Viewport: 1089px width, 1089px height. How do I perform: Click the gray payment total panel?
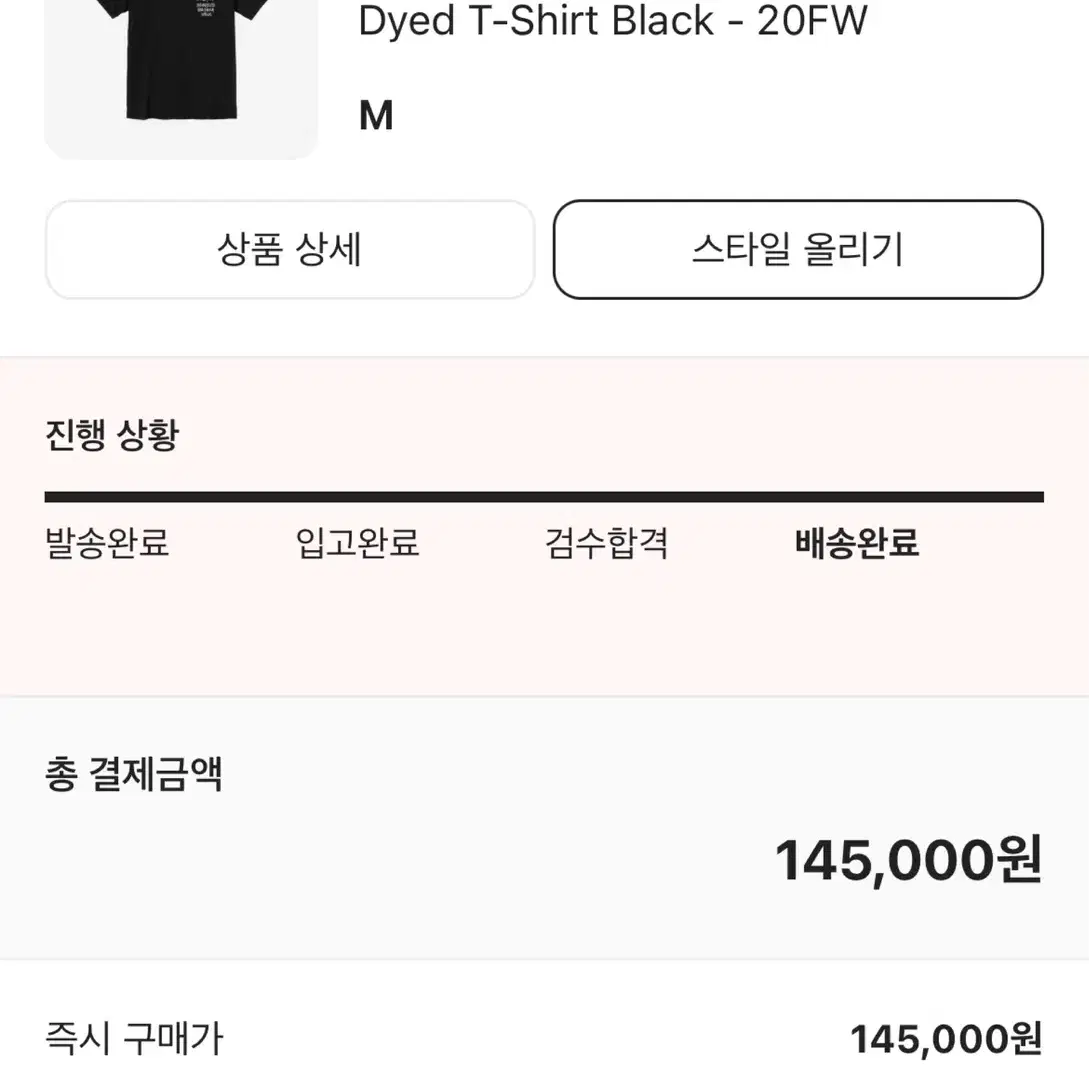coord(544,829)
